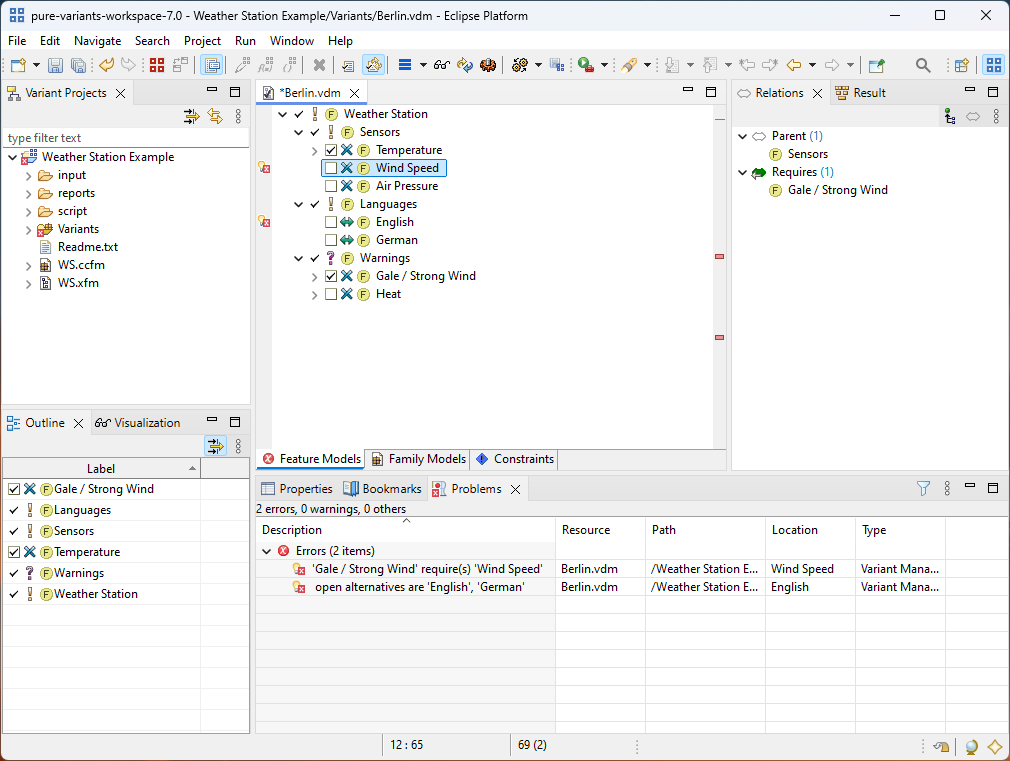Uncheck the Temperature feature selection
This screenshot has height=761, width=1010.
point(333,149)
